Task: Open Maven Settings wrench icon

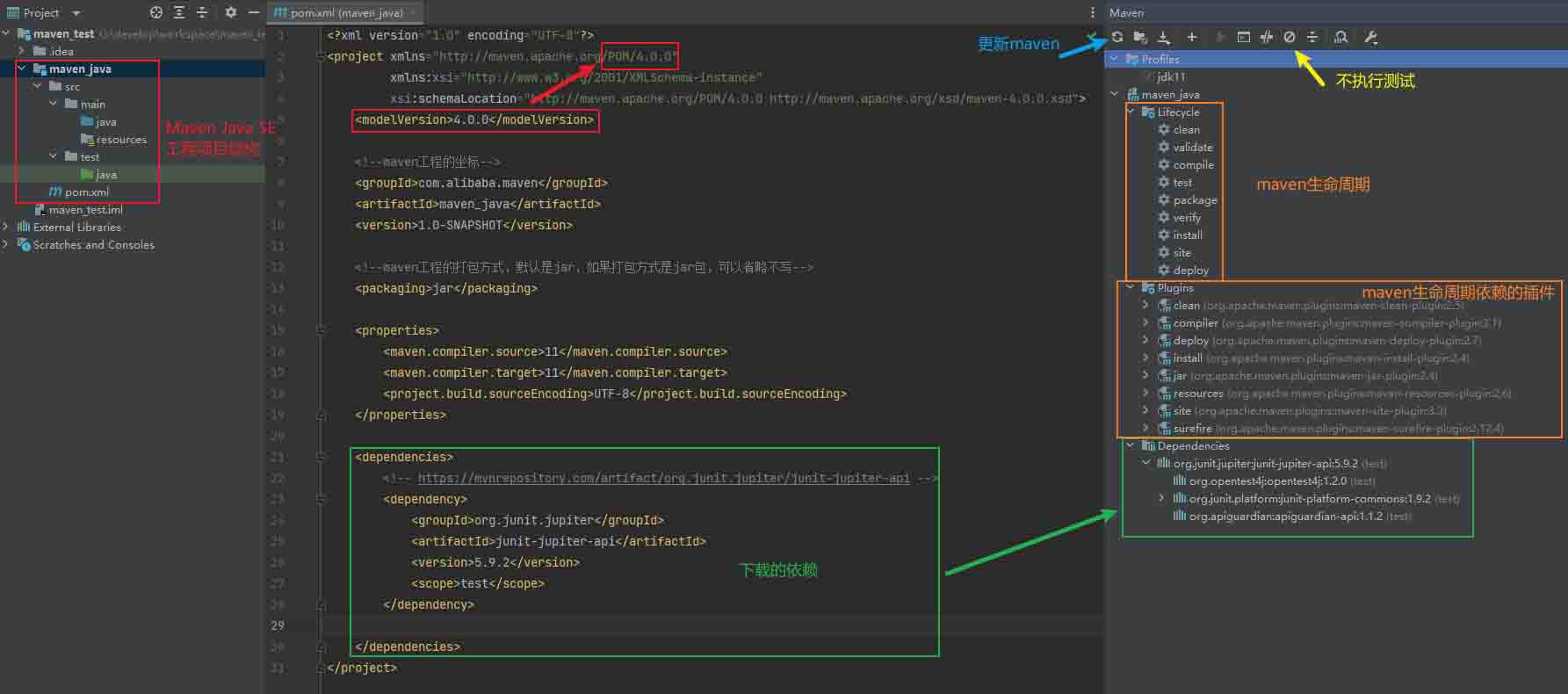Action: click(1370, 37)
